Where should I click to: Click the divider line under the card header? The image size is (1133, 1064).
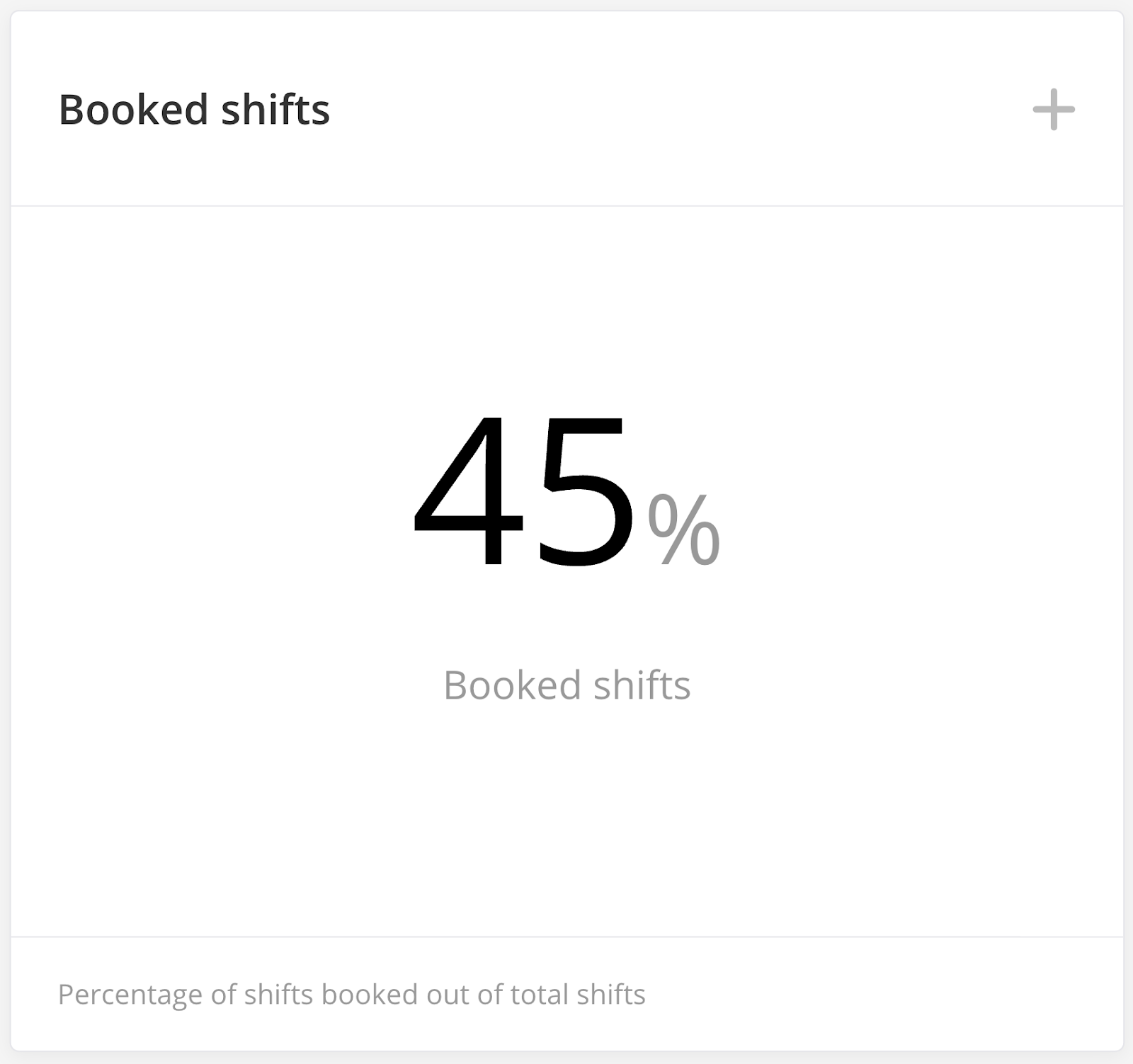tap(566, 206)
